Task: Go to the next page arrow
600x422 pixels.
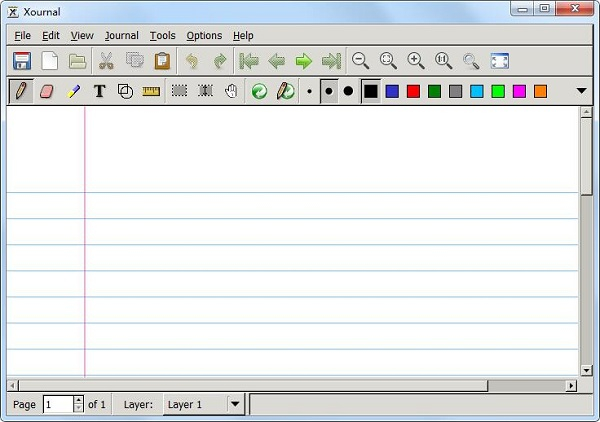Action: (x=304, y=61)
